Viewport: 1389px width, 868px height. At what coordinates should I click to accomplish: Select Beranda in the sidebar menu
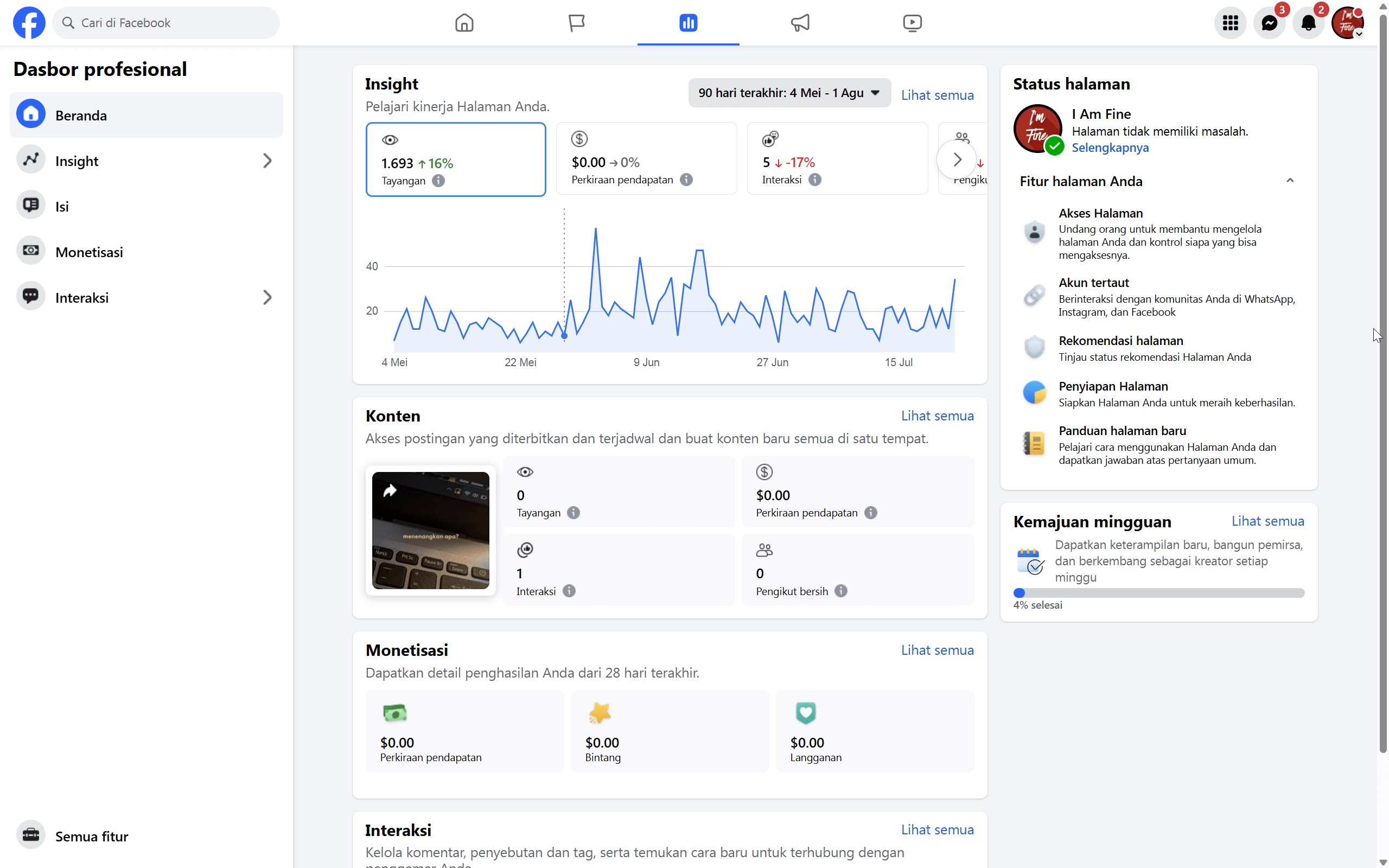[x=80, y=115]
